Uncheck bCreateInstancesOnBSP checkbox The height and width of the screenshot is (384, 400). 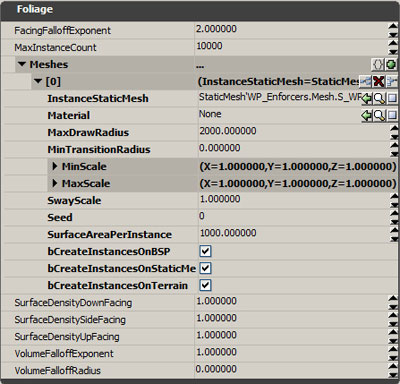(x=205, y=251)
